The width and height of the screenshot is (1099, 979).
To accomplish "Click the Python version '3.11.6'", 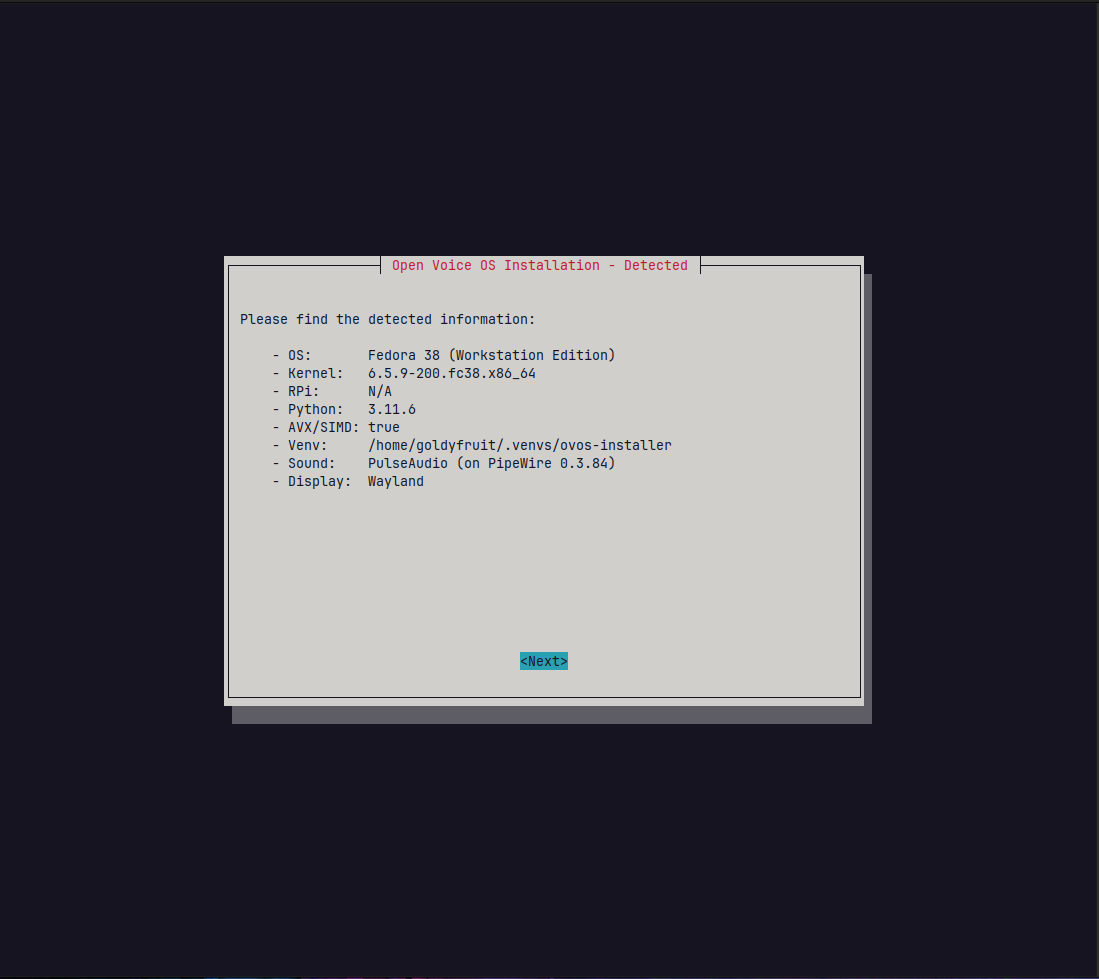I will pos(392,409).
